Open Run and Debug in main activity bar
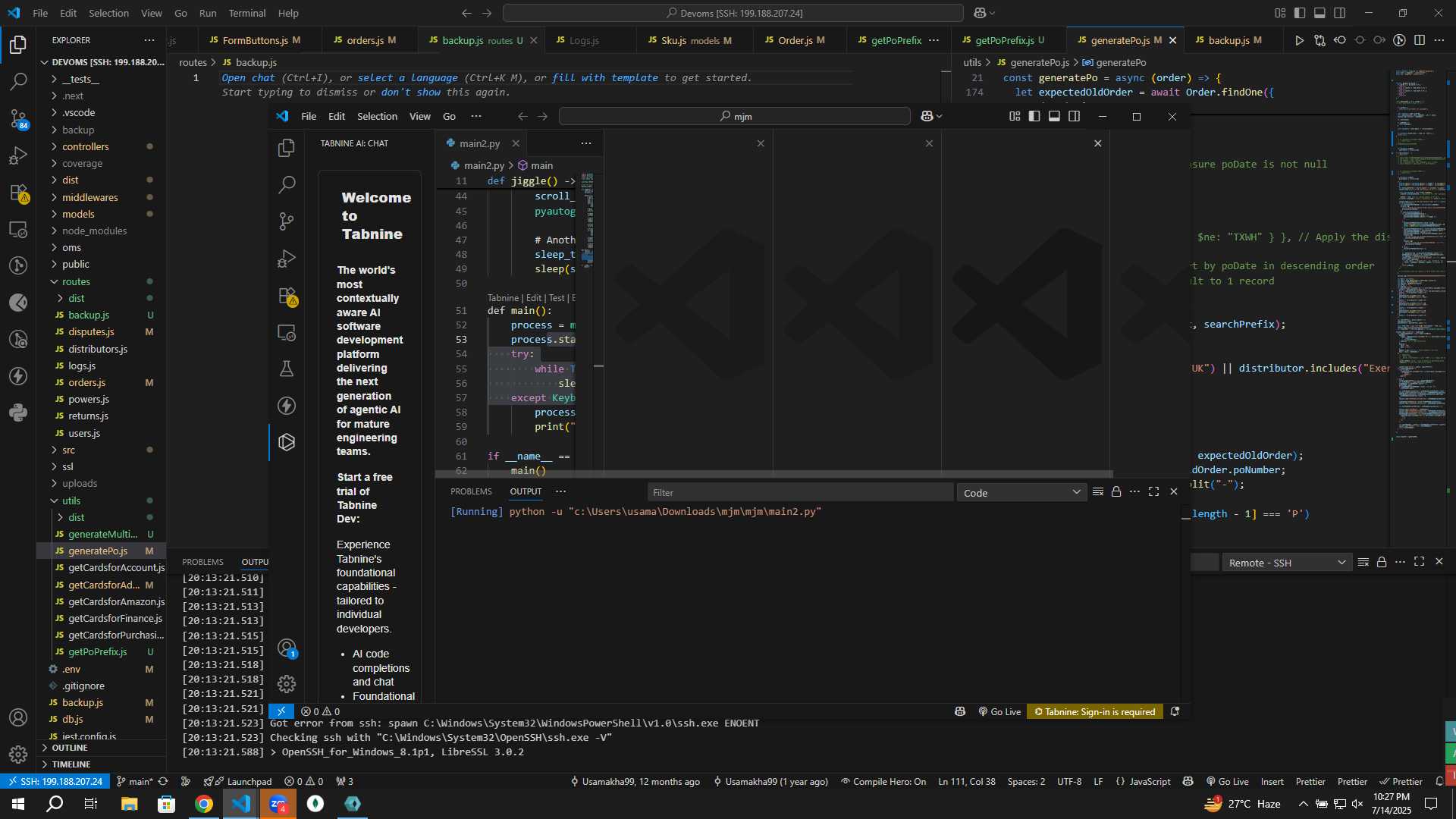 point(18,155)
